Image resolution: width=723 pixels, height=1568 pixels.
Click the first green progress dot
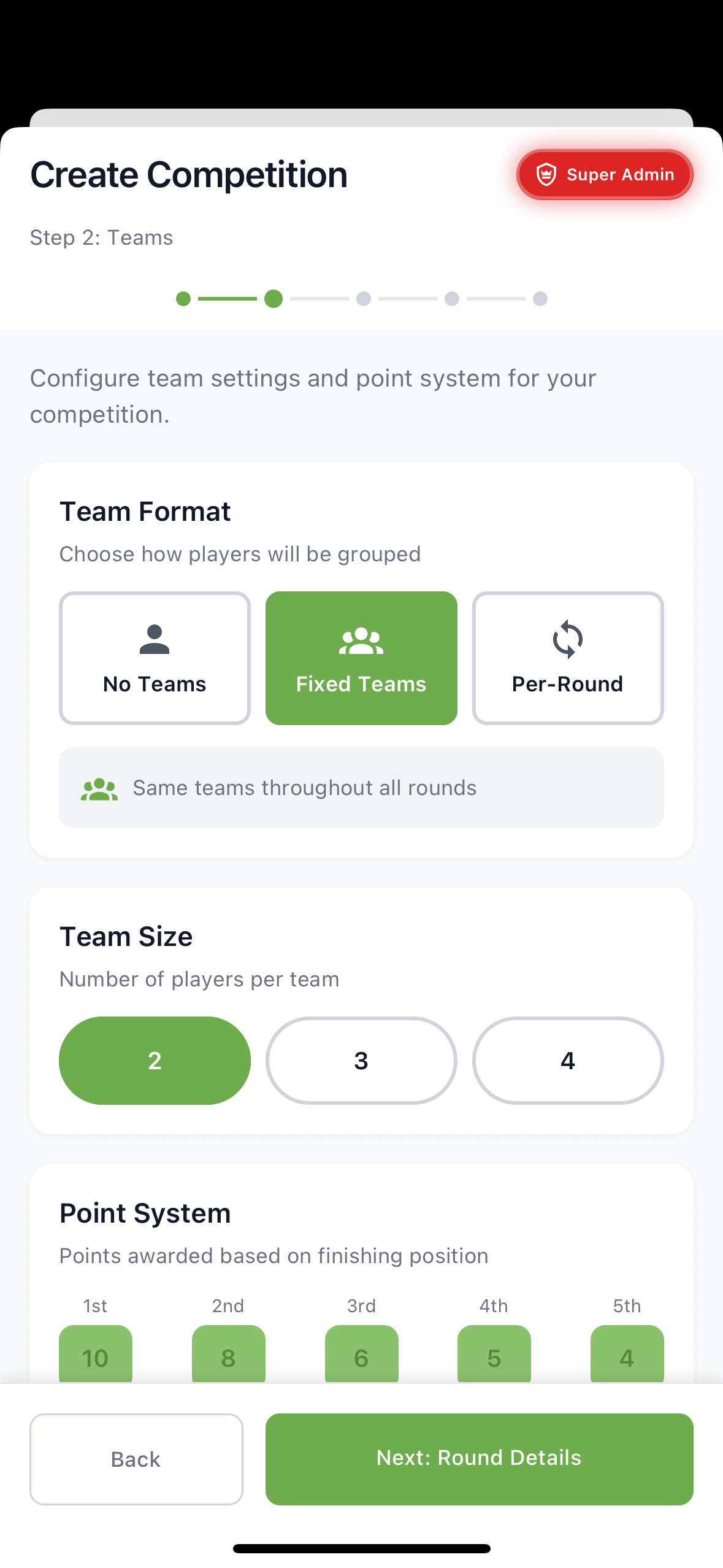pos(183,299)
